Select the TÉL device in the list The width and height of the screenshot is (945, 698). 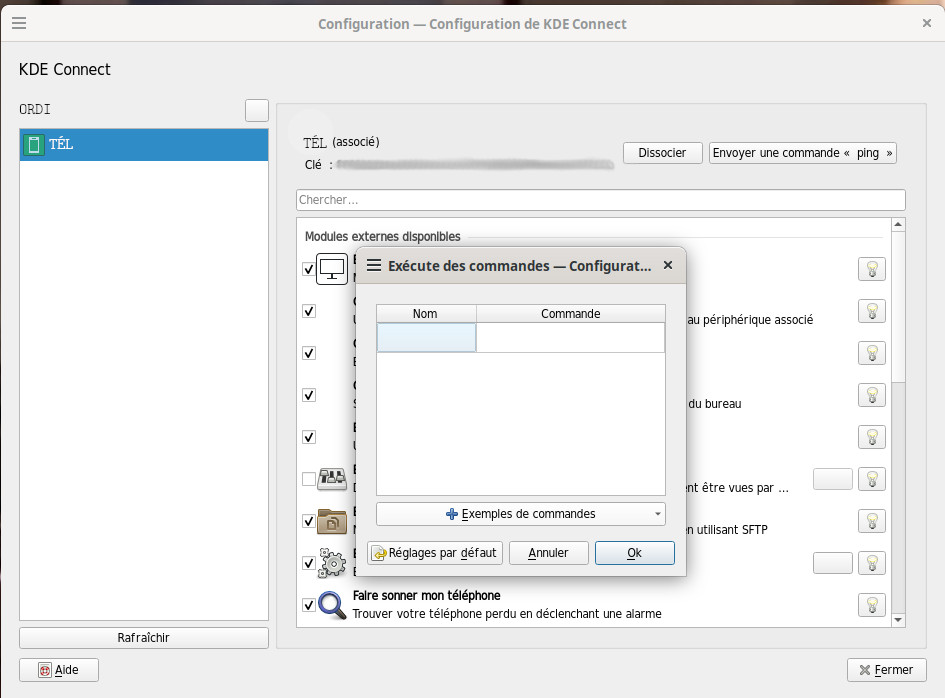tap(144, 145)
